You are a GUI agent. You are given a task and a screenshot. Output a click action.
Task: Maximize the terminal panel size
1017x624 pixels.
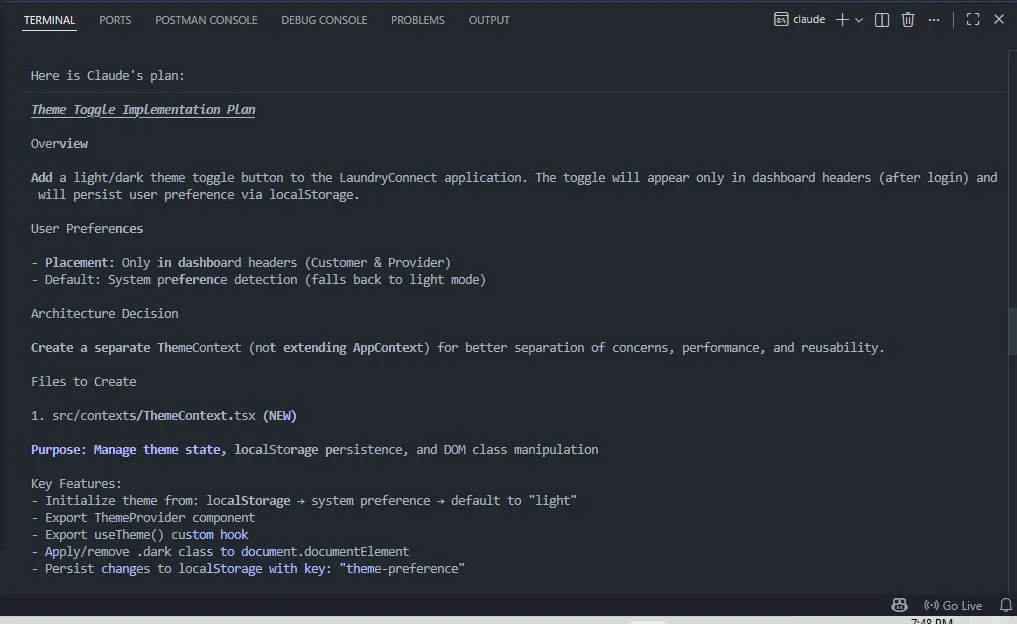972,19
